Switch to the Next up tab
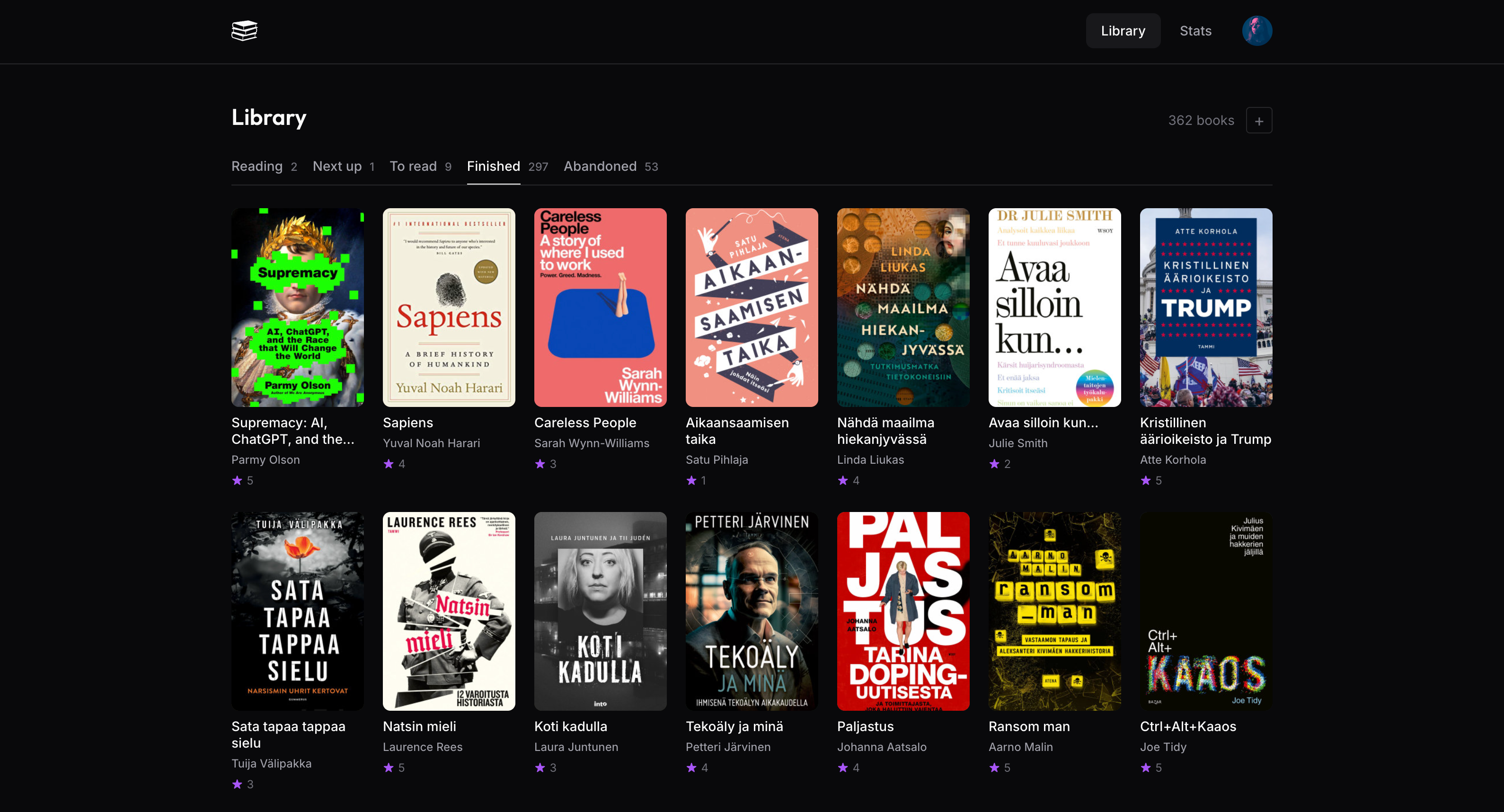1504x812 pixels. (x=344, y=167)
